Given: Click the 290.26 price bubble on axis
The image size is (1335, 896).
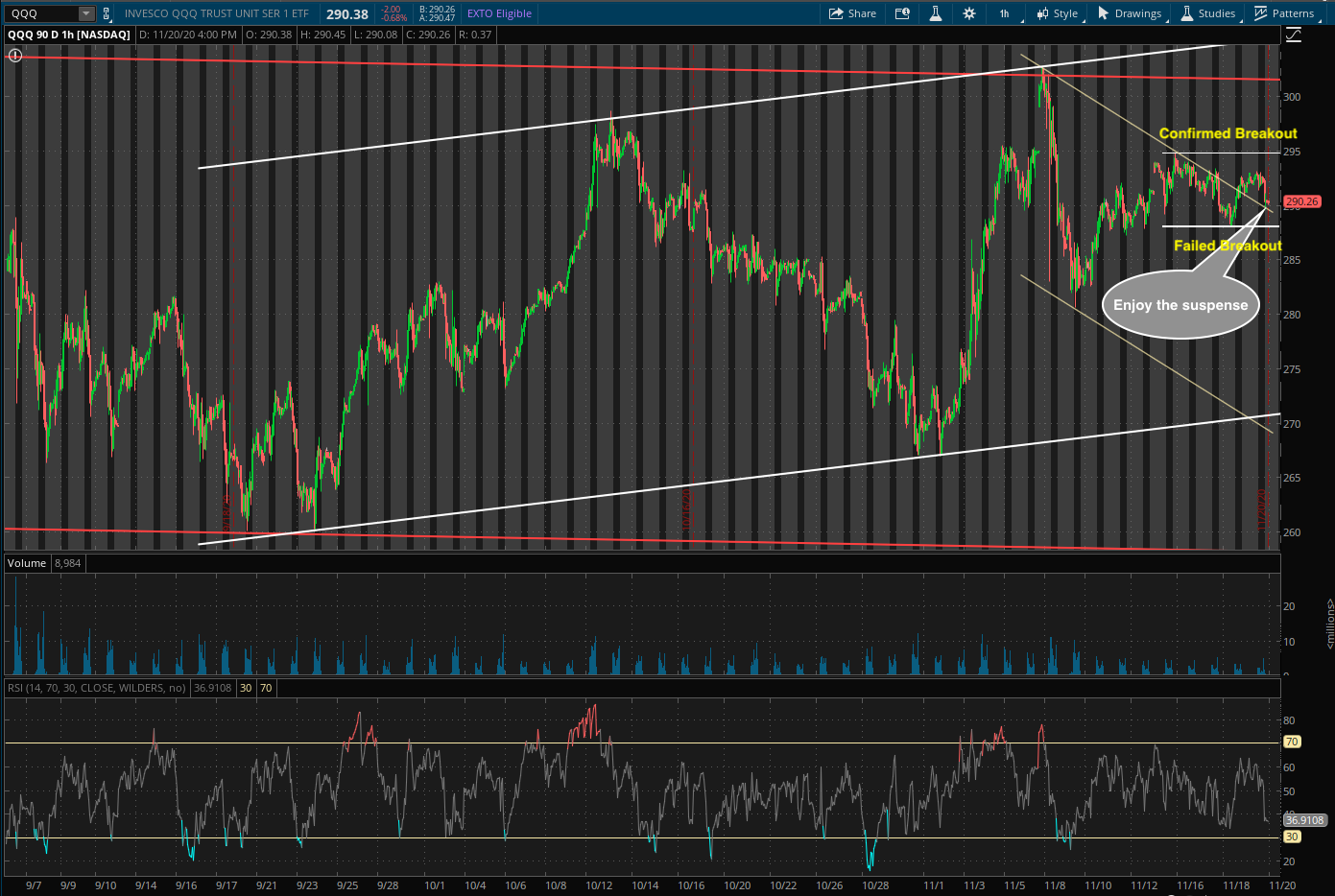Looking at the screenshot, I should click(x=1302, y=201).
